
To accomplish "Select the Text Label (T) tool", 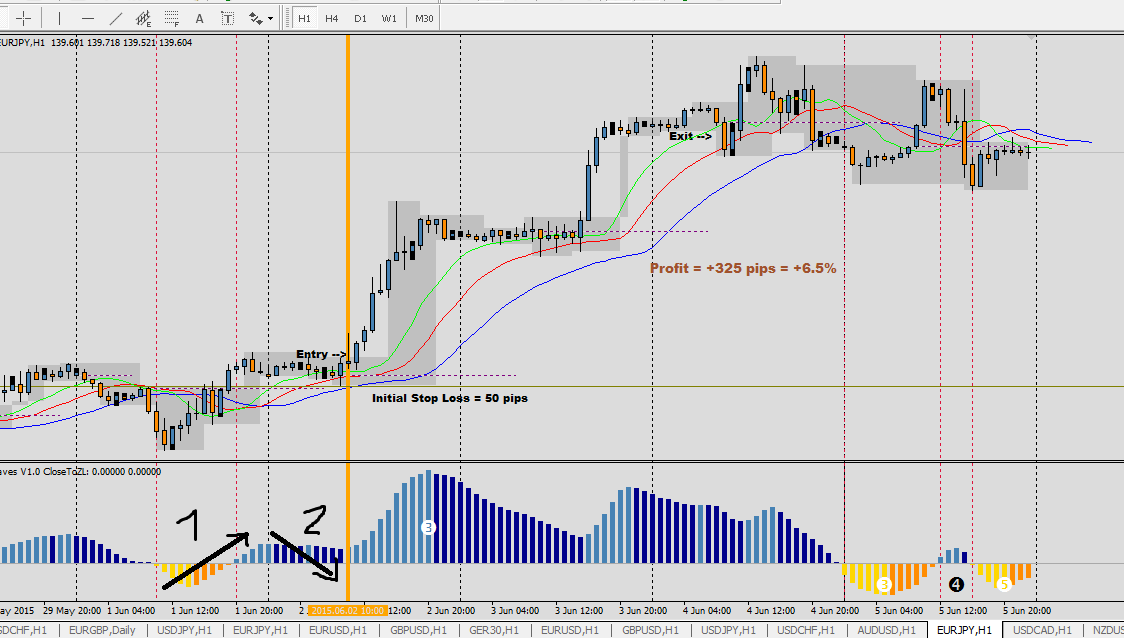I will [x=227, y=19].
